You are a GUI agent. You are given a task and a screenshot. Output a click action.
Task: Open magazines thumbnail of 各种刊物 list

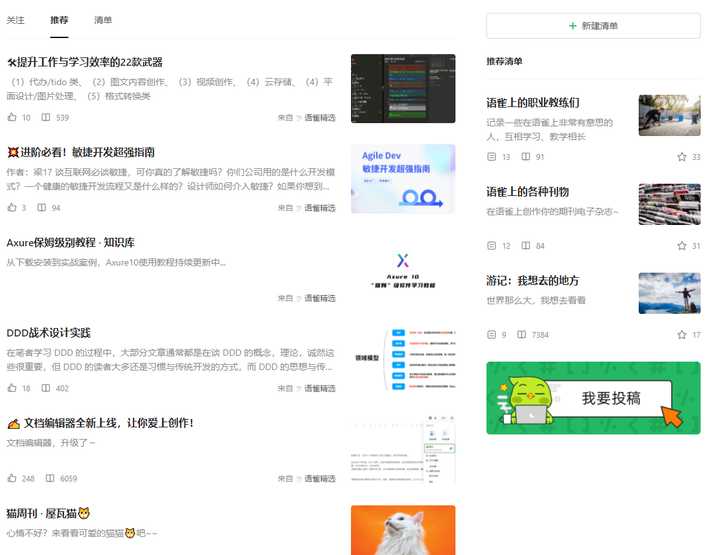click(669, 204)
